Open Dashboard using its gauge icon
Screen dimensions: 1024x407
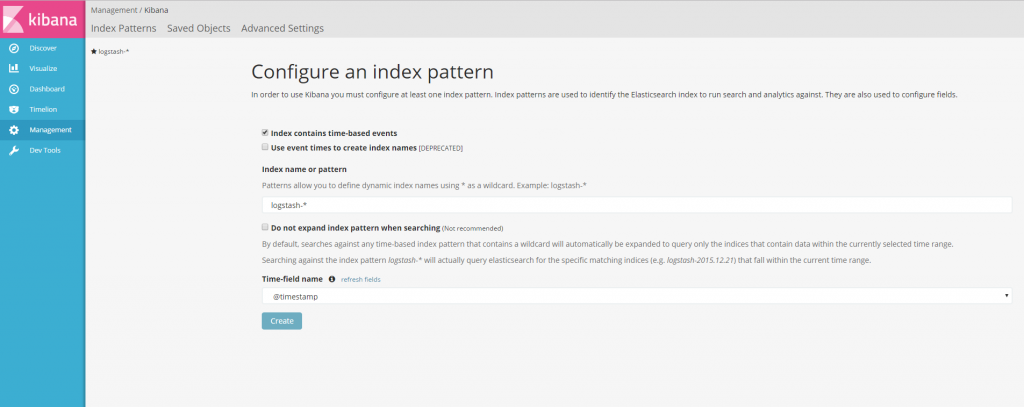(x=14, y=89)
